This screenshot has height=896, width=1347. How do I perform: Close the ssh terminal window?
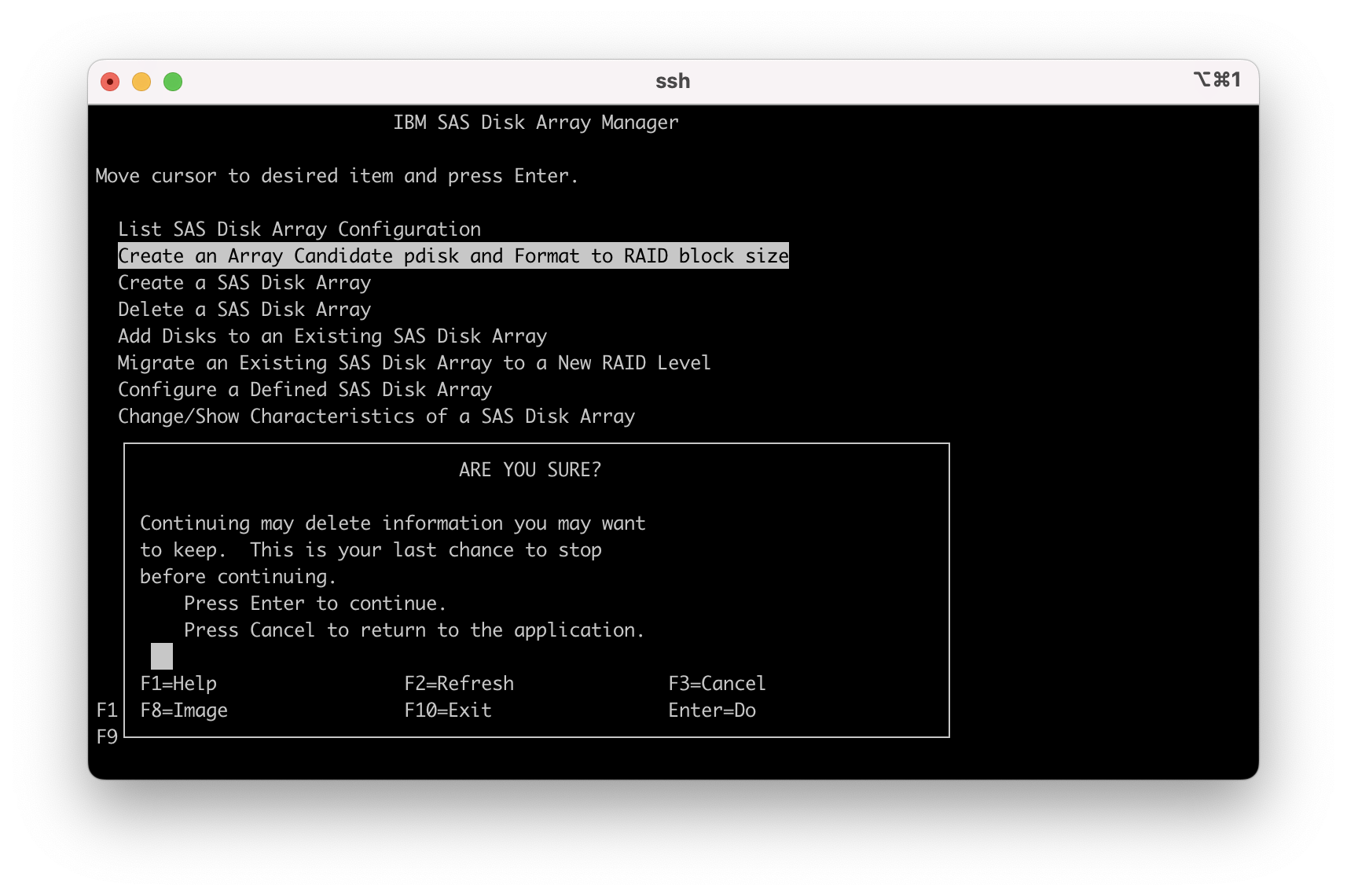tap(110, 82)
